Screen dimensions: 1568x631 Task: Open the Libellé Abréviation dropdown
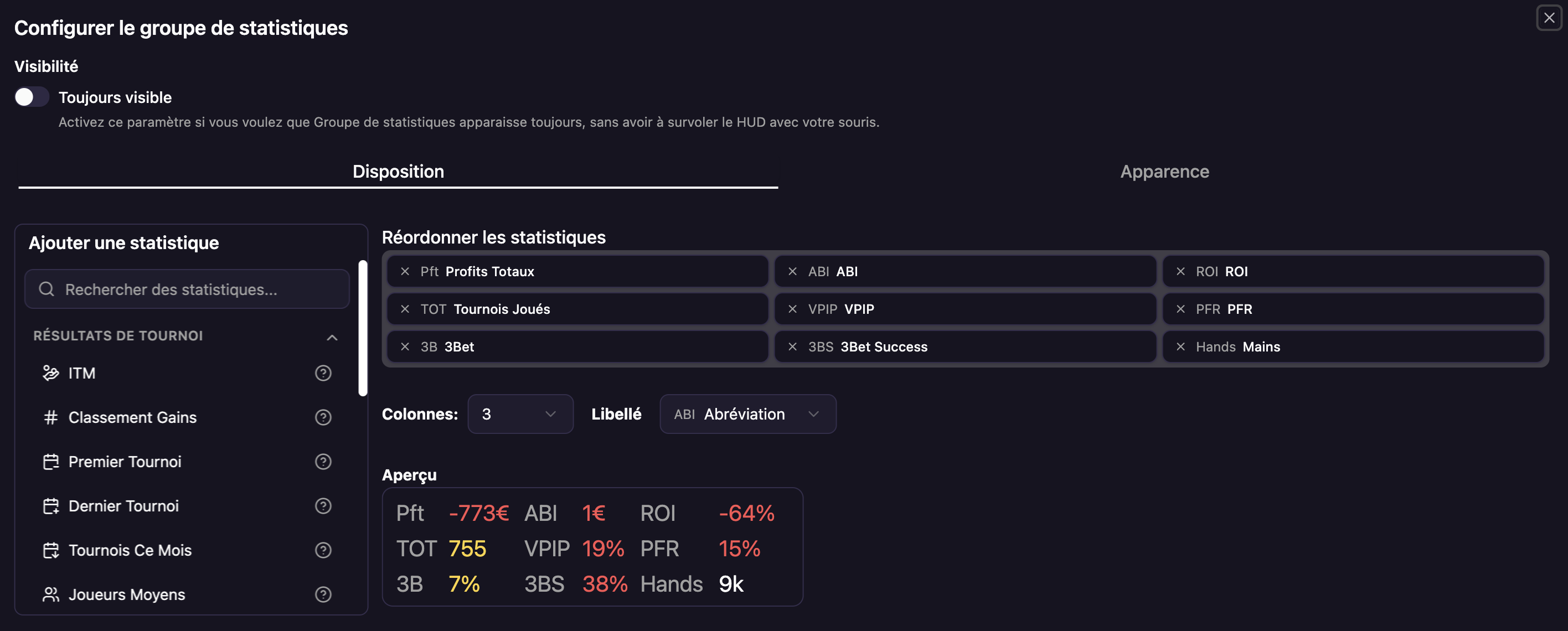747,414
